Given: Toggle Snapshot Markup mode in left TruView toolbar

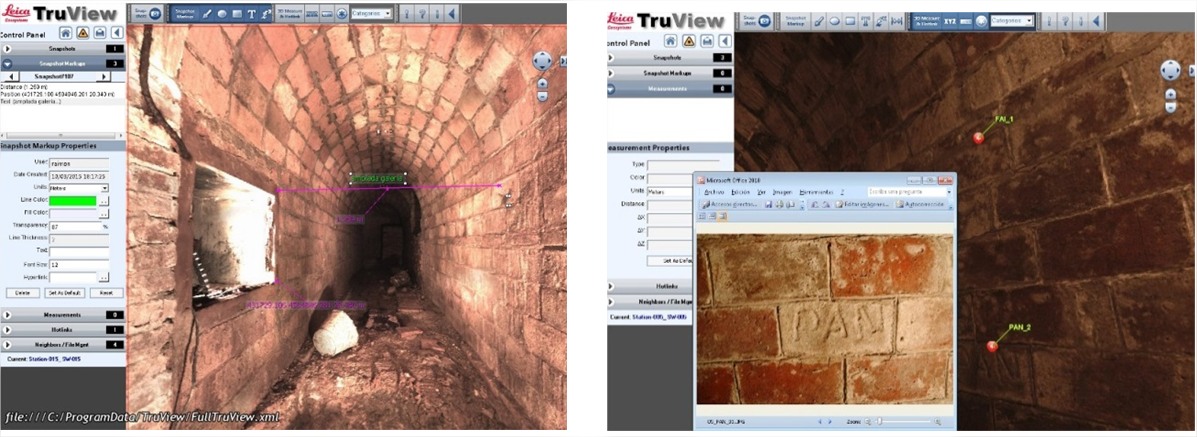Looking at the screenshot, I should click(185, 14).
